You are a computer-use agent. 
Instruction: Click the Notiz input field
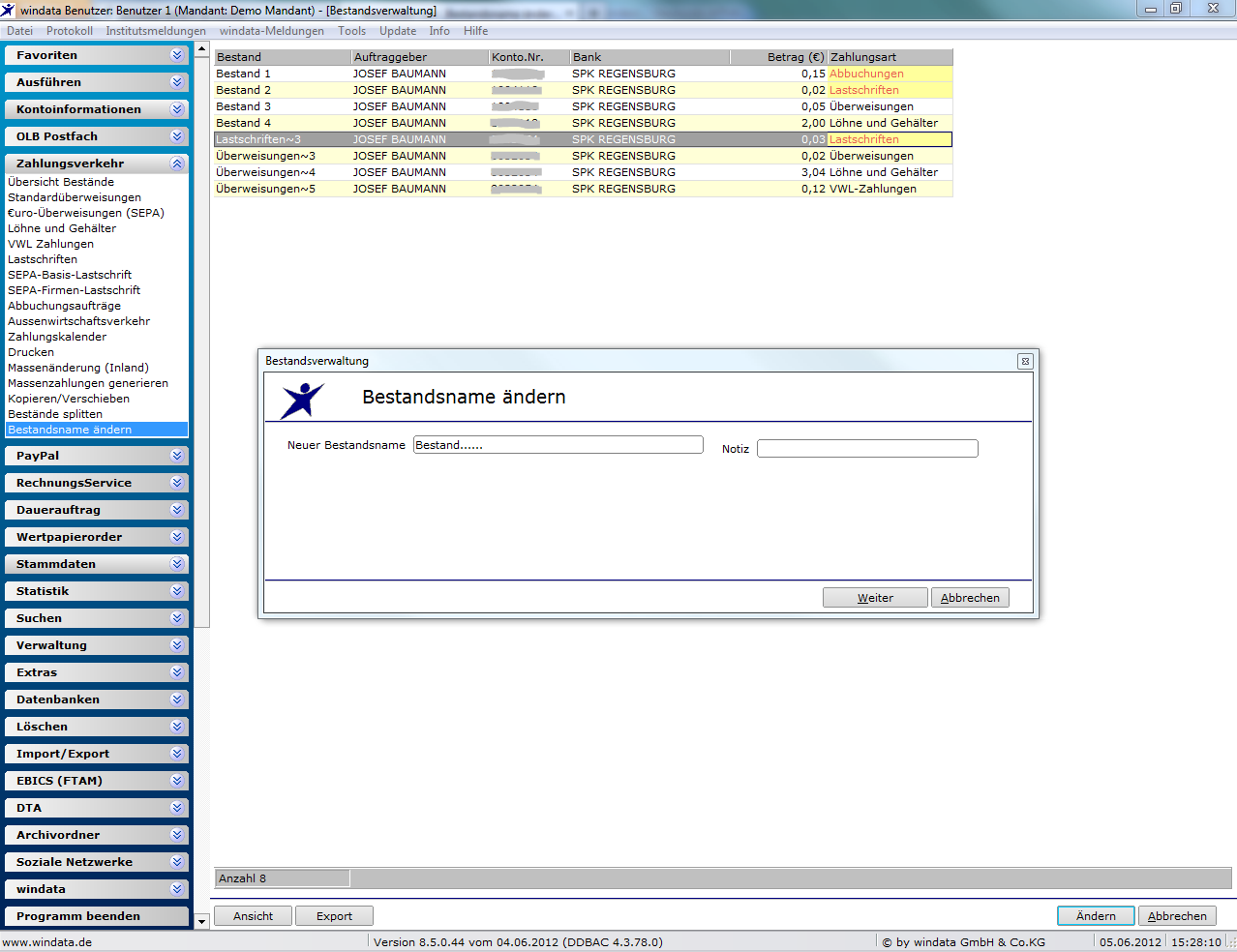(867, 448)
